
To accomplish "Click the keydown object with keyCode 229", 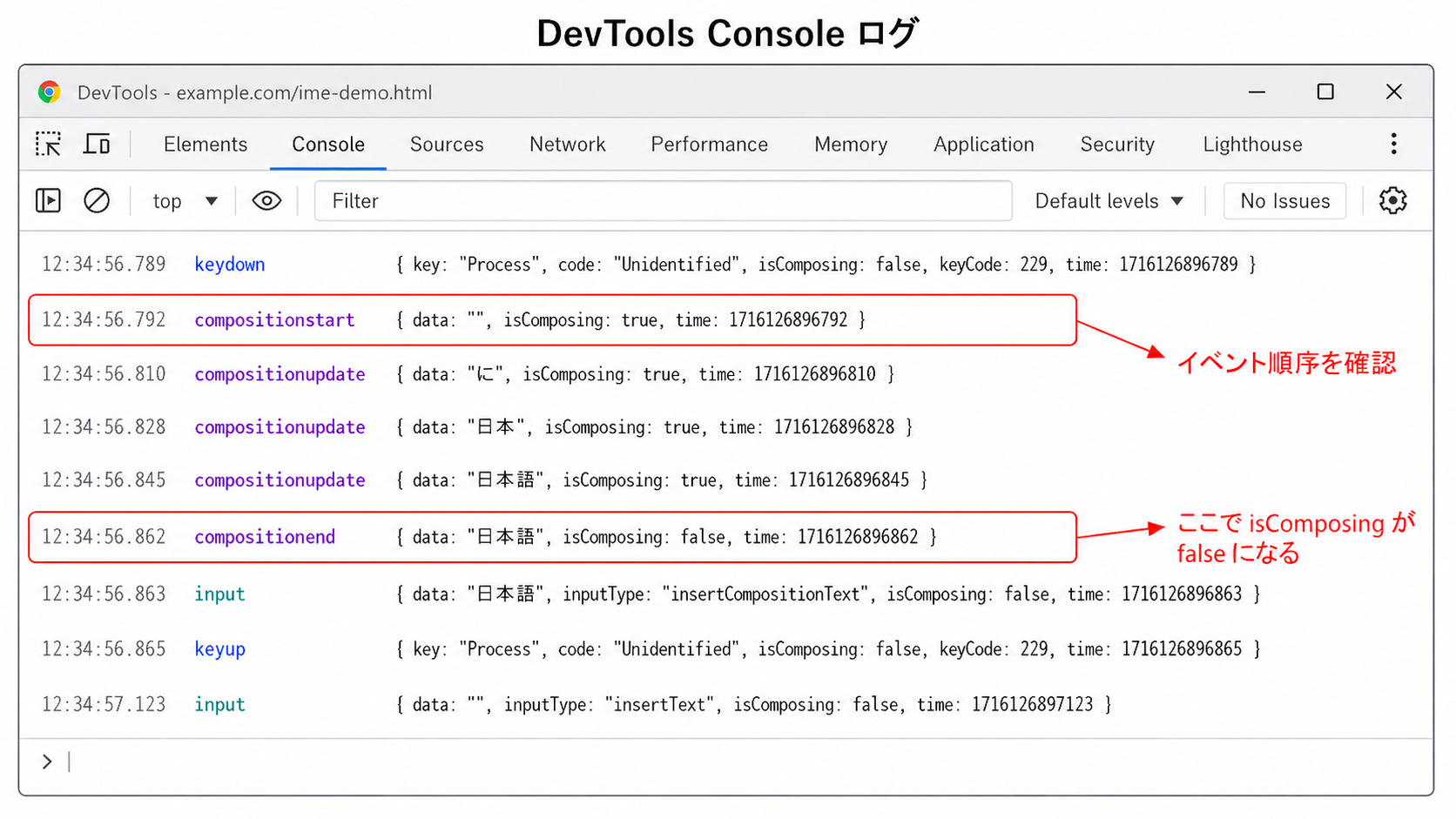I will (x=826, y=265).
